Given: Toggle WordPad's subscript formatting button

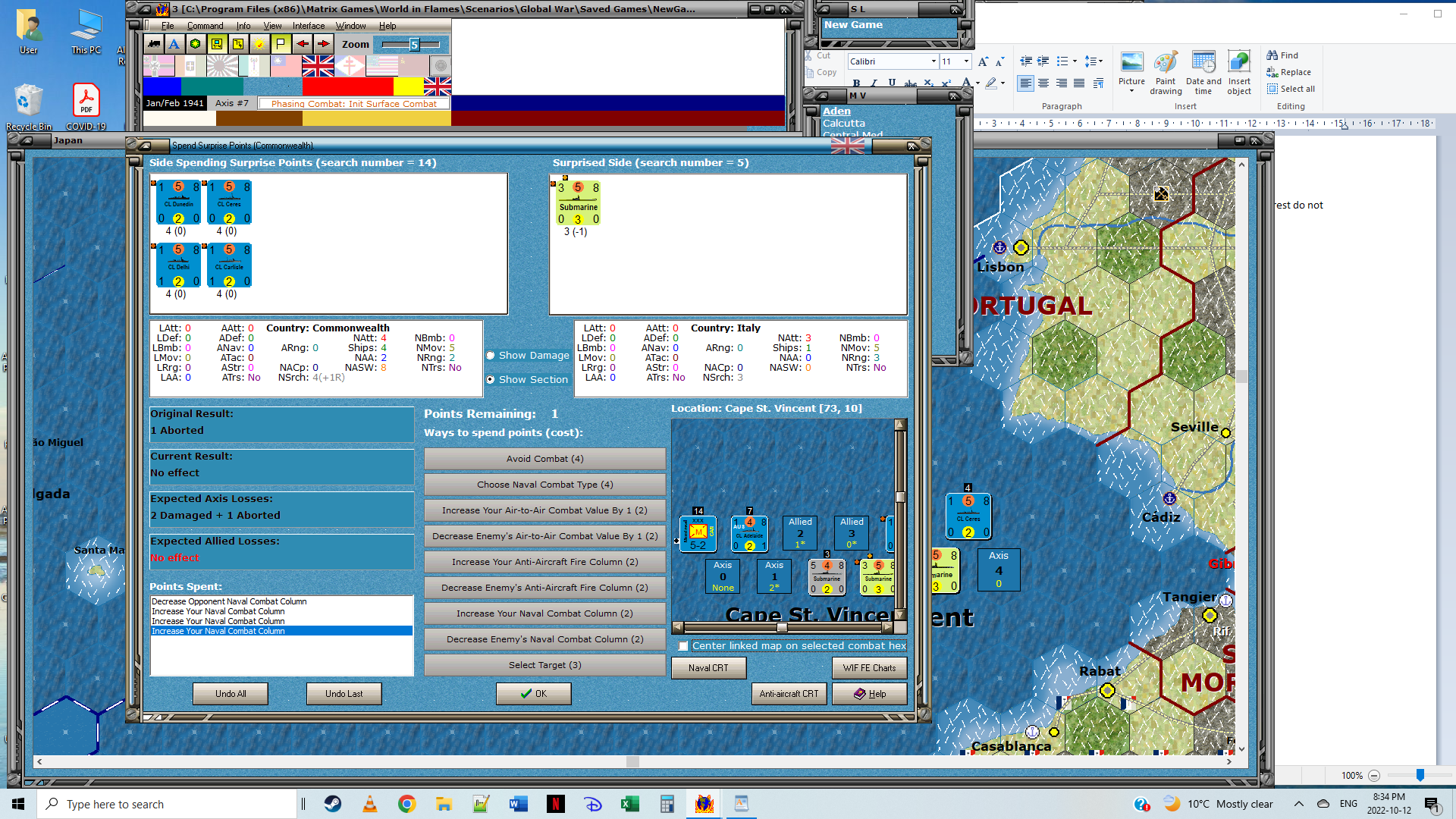Looking at the screenshot, I should [929, 83].
